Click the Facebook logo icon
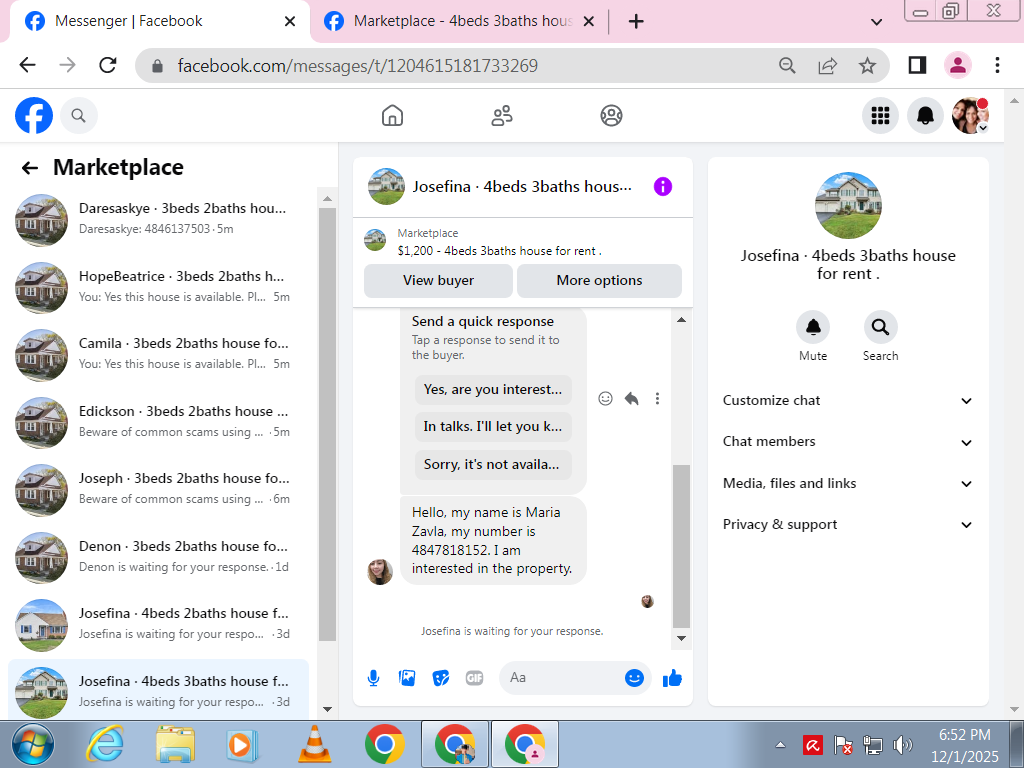The image size is (1024, 768). point(34,116)
